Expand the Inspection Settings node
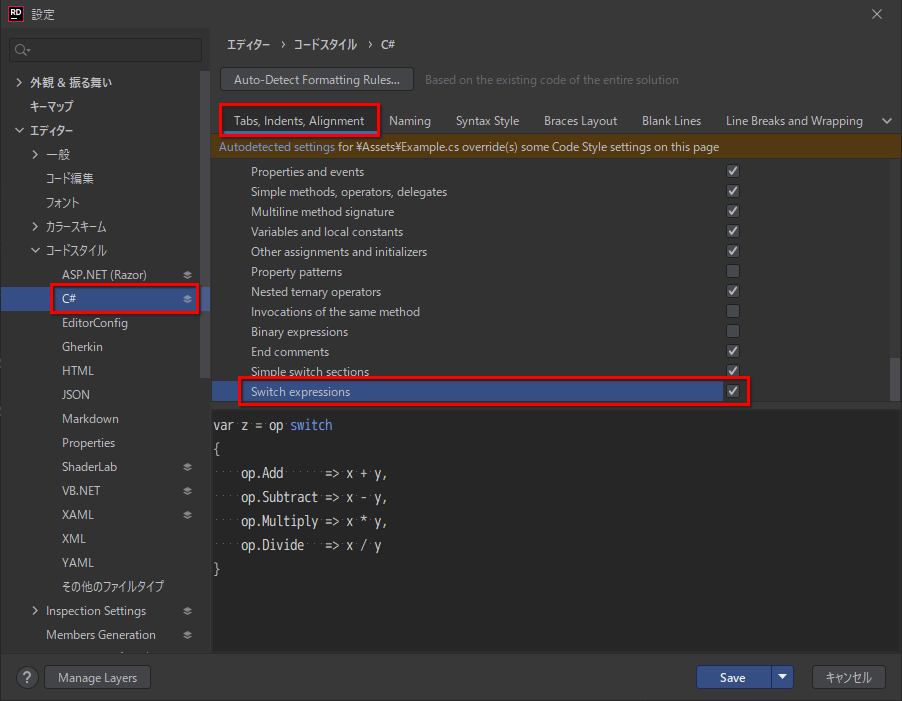Screen dimensions: 902x701 tap(35, 611)
